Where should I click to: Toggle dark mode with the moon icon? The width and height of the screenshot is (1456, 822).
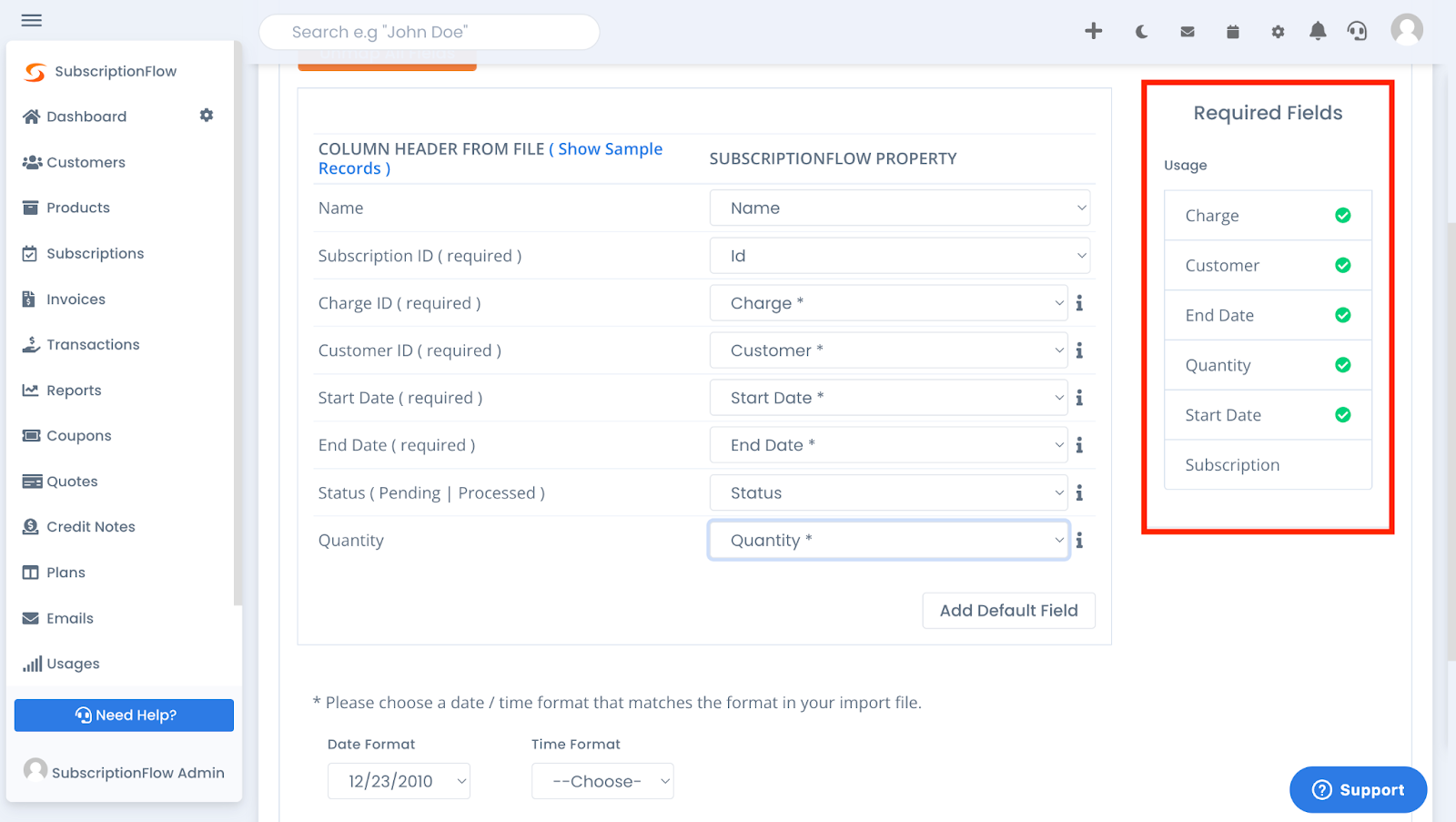[x=1141, y=30]
